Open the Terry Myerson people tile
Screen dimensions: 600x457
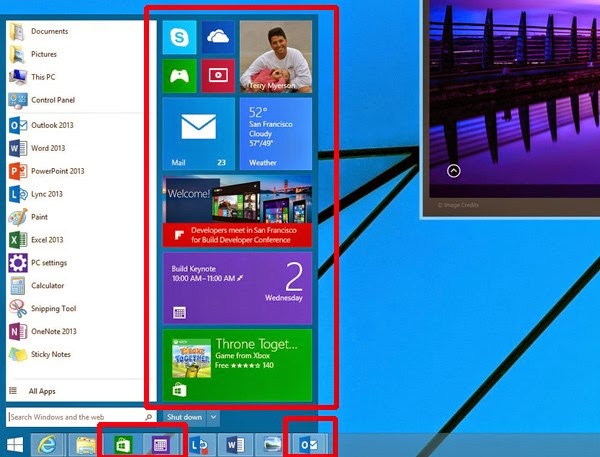click(x=276, y=57)
